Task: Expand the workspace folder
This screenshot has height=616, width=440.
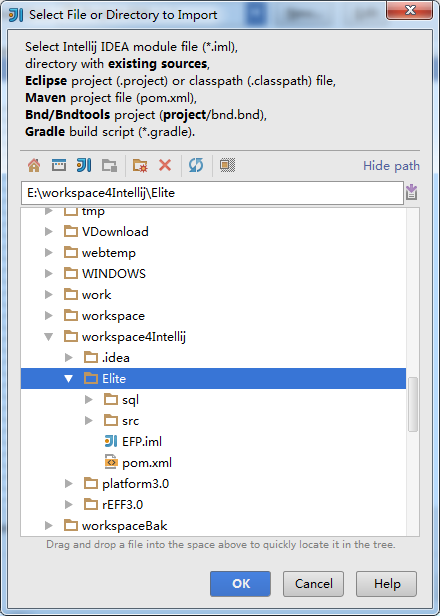Action: click(x=49, y=315)
